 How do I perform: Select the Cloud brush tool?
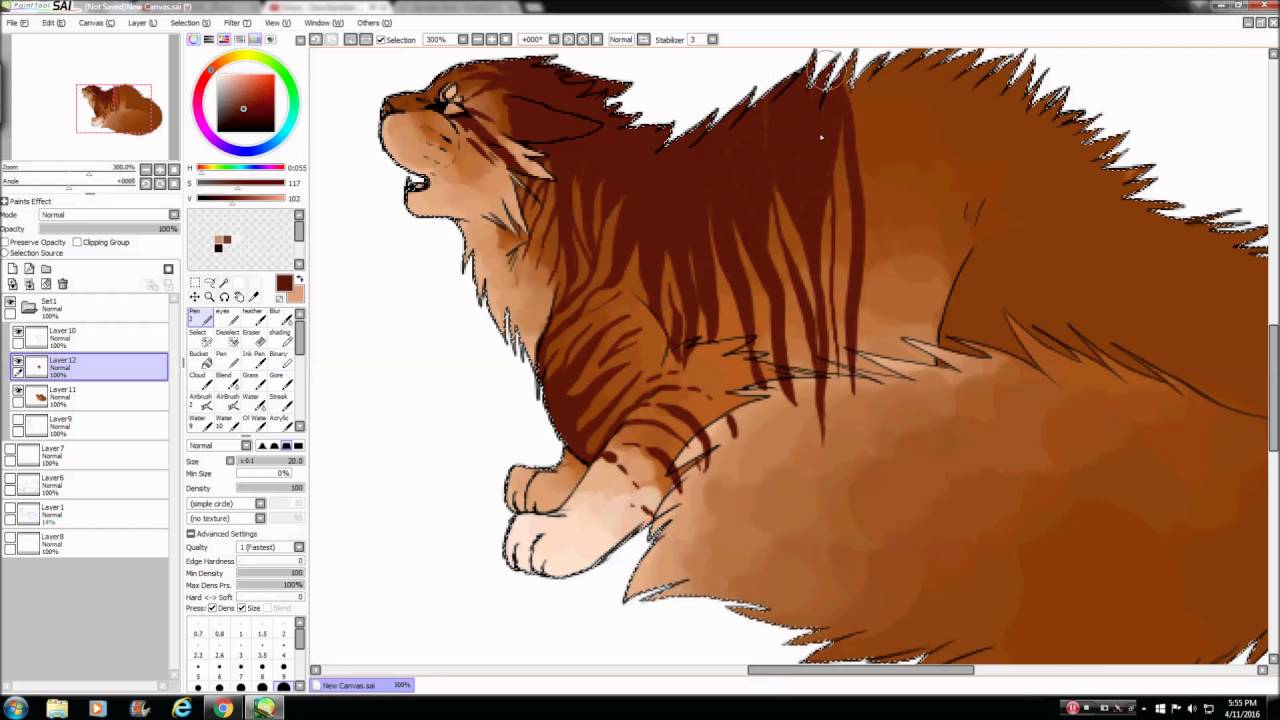pos(201,381)
